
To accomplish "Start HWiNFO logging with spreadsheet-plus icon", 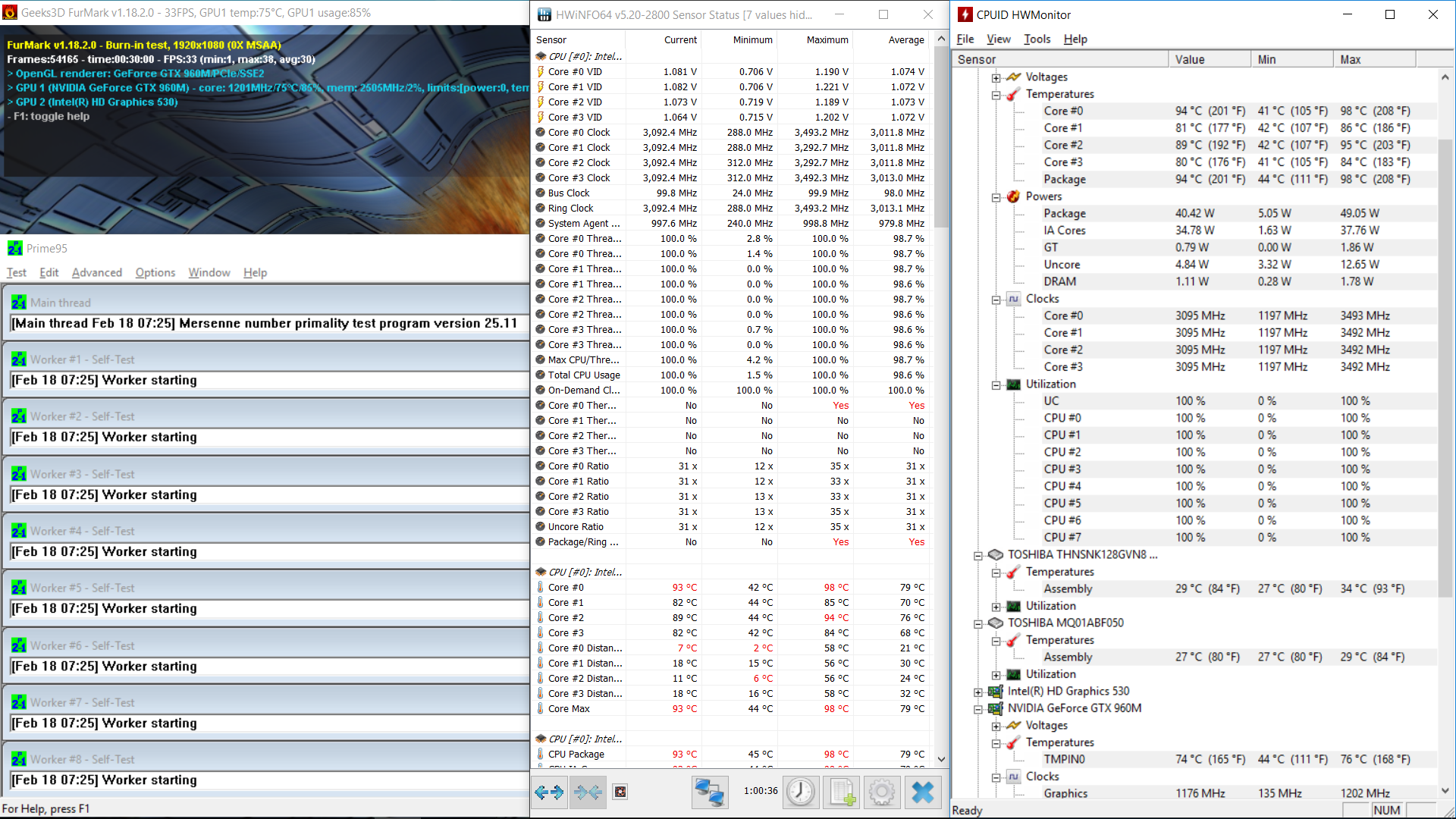I will 842,792.
